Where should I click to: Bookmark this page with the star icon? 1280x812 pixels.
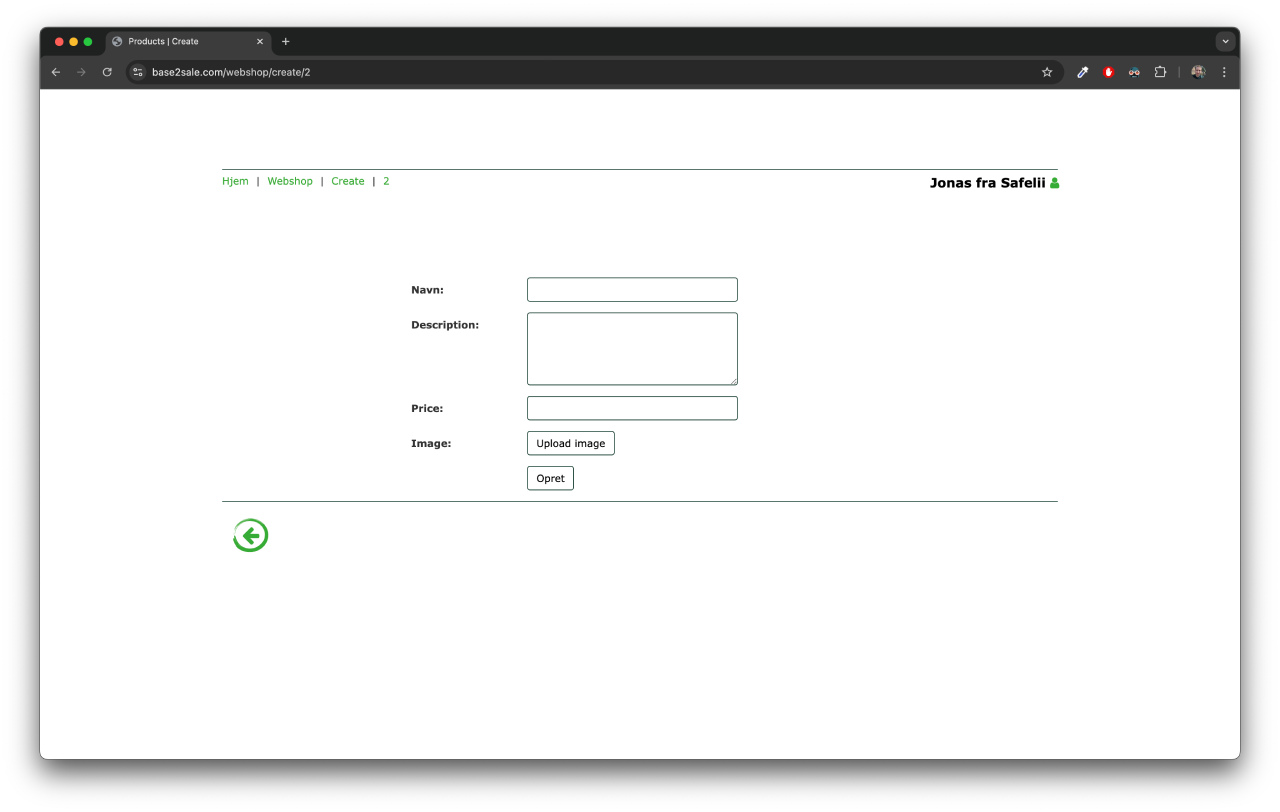tap(1047, 72)
